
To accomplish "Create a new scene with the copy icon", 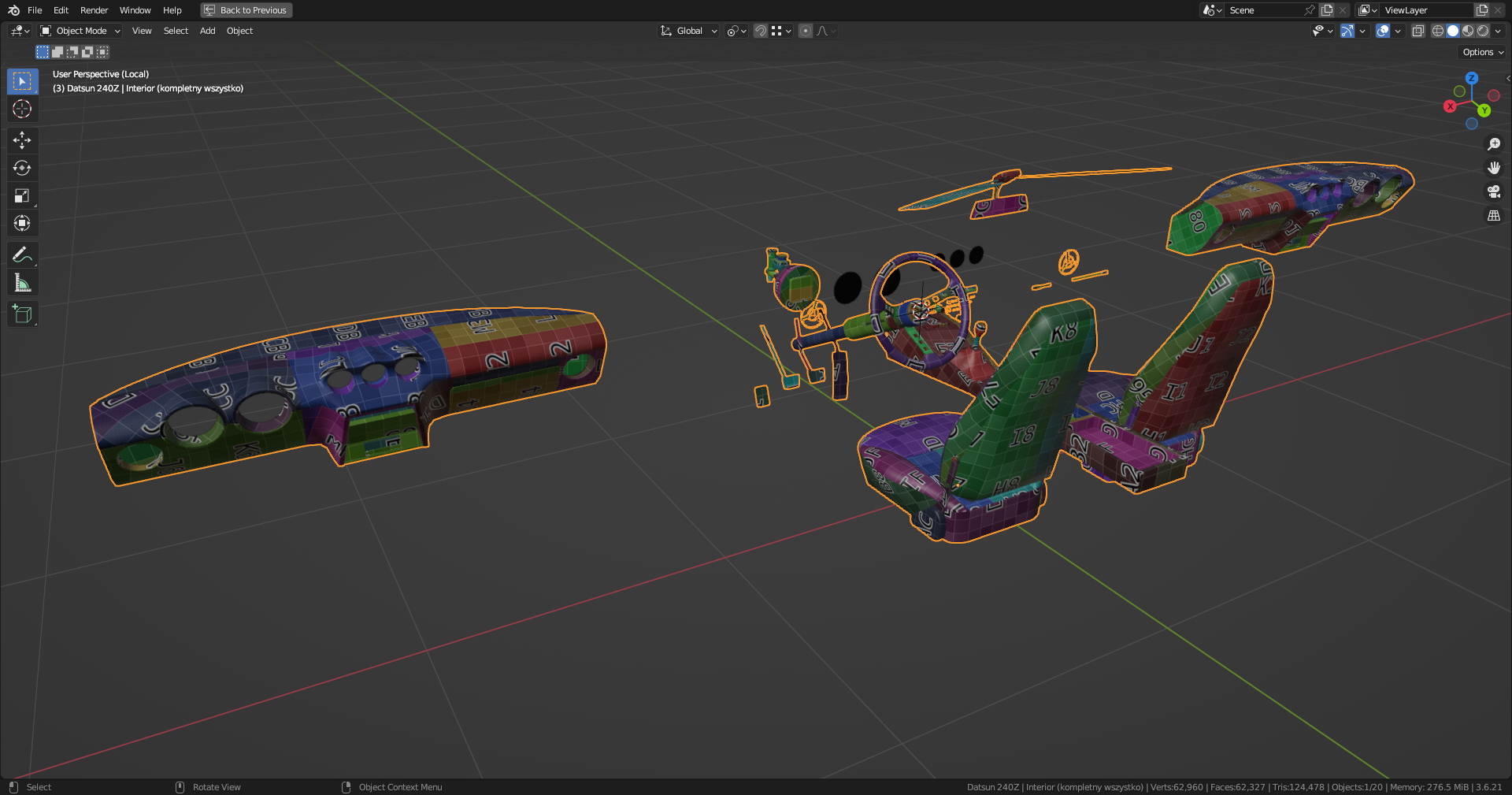I will [1327, 10].
